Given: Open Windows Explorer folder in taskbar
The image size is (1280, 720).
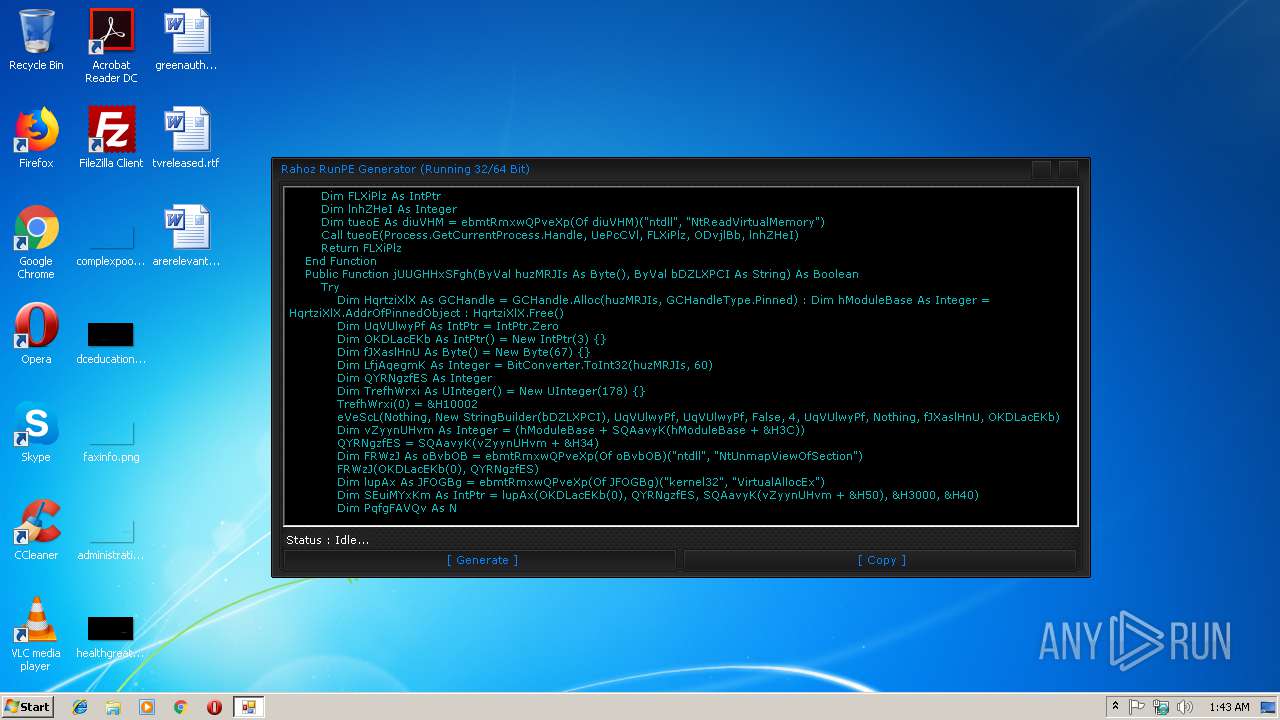Looking at the screenshot, I should click(x=113, y=706).
